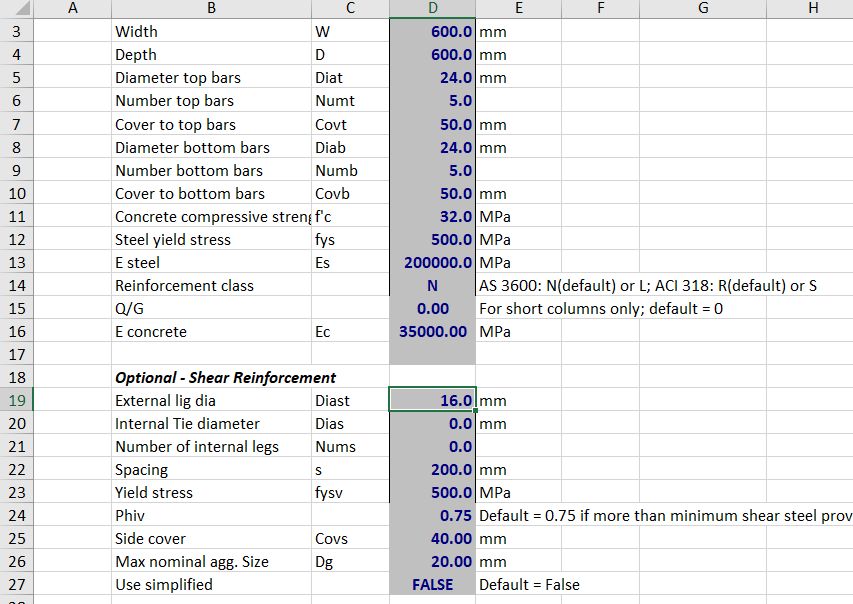Select the Steel yield stress label cell
The width and height of the screenshot is (853, 604).
coord(210,240)
